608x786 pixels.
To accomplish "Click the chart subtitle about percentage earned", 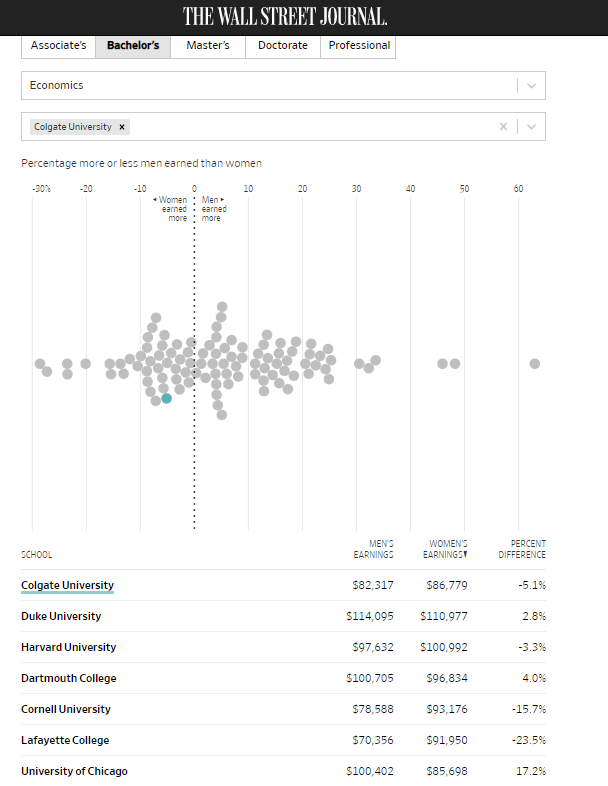I will tap(141, 163).
